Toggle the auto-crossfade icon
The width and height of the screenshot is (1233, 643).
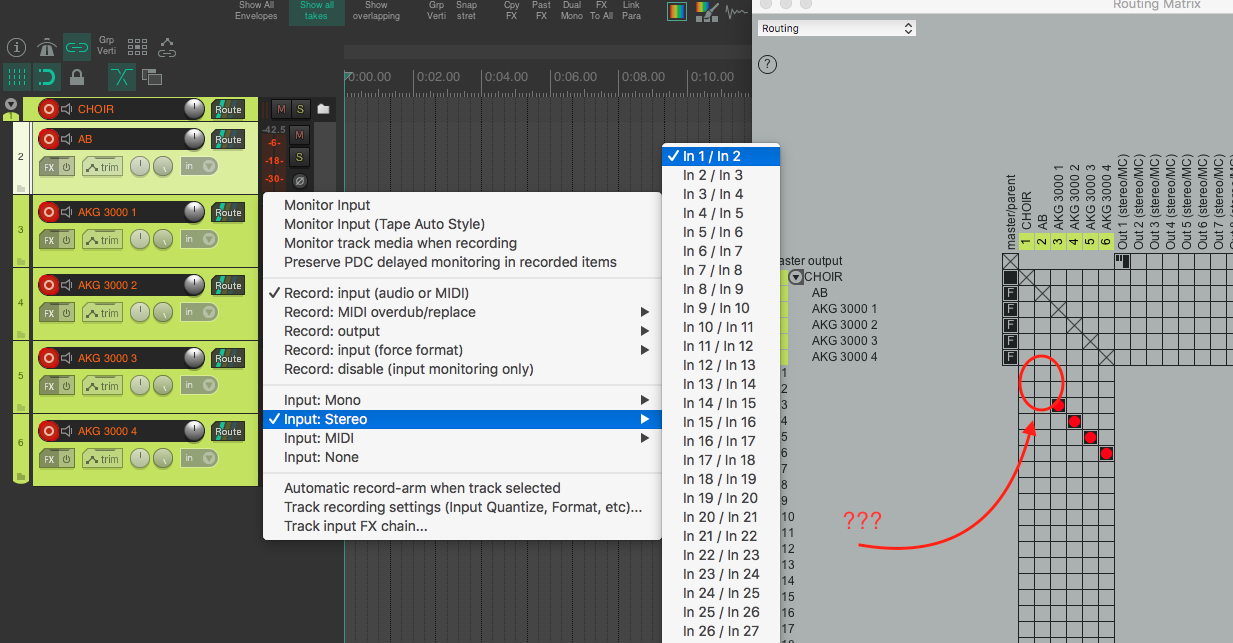(x=122, y=76)
